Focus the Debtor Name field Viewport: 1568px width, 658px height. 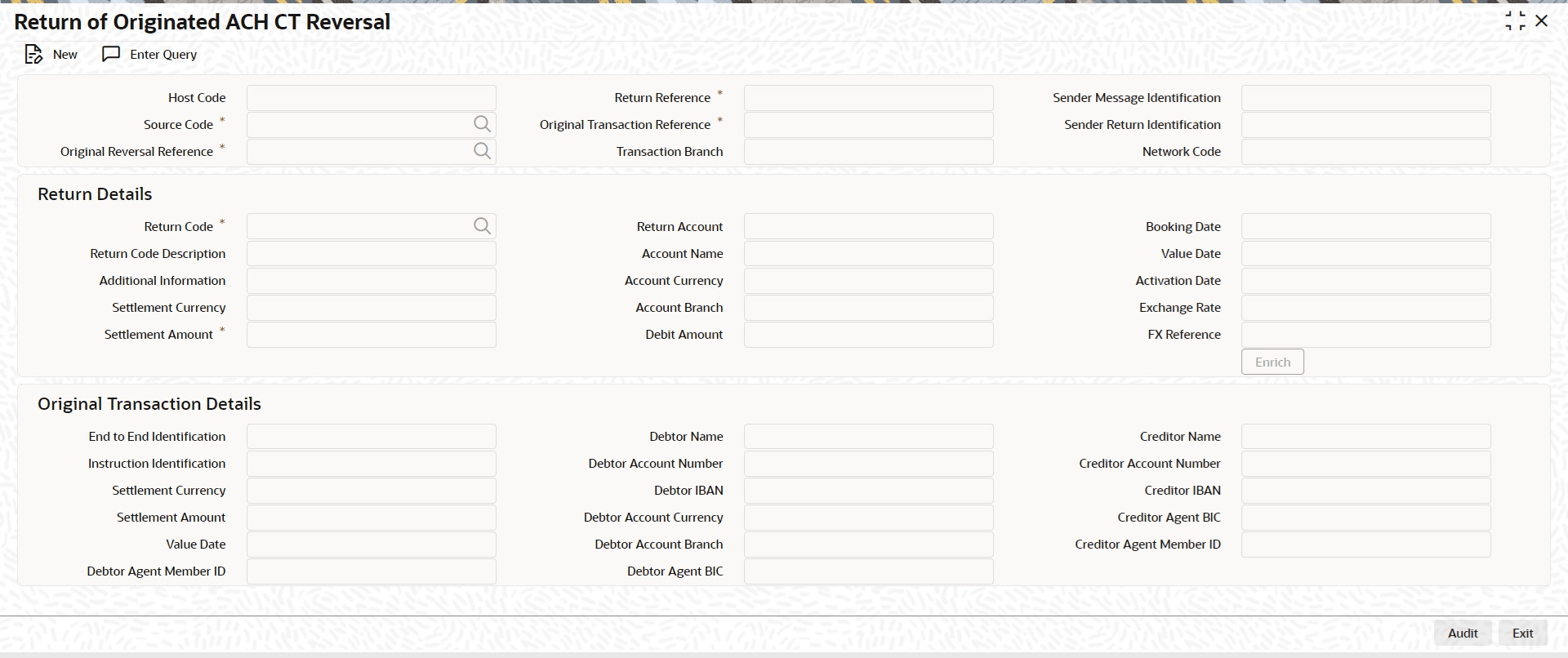coord(869,437)
